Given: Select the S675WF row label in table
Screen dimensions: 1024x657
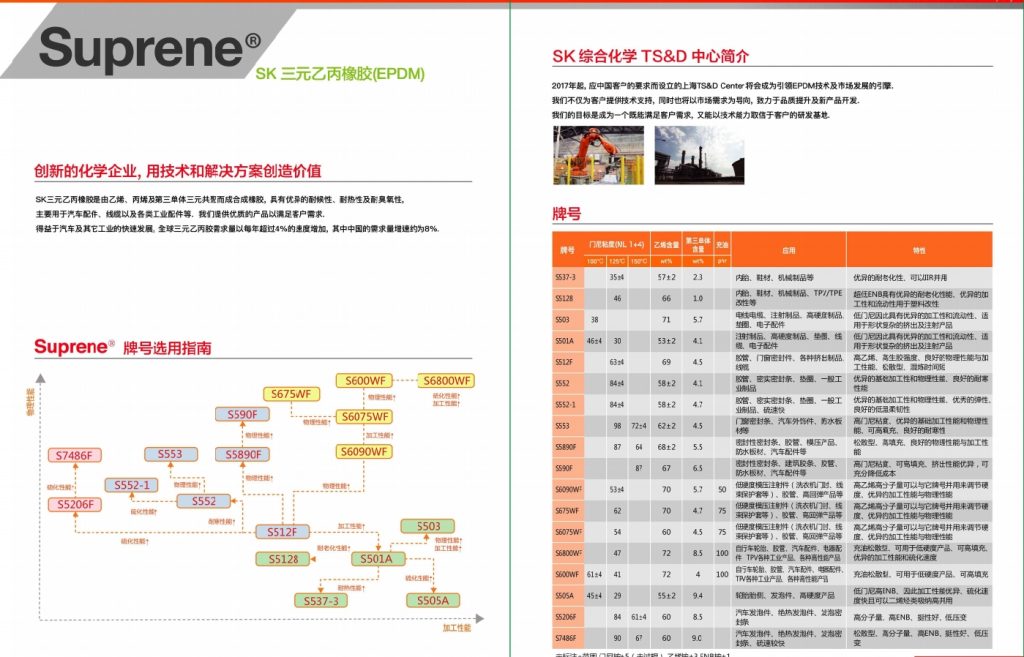Looking at the screenshot, I should [567, 511].
